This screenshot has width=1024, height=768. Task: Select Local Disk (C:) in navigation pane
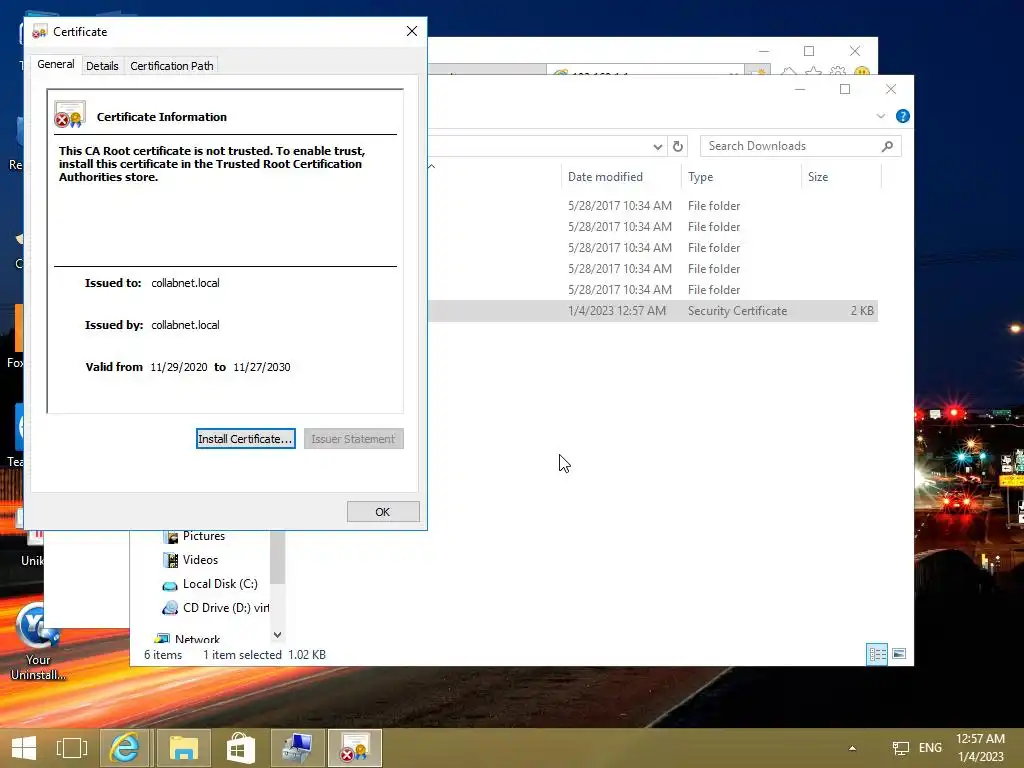pos(220,584)
